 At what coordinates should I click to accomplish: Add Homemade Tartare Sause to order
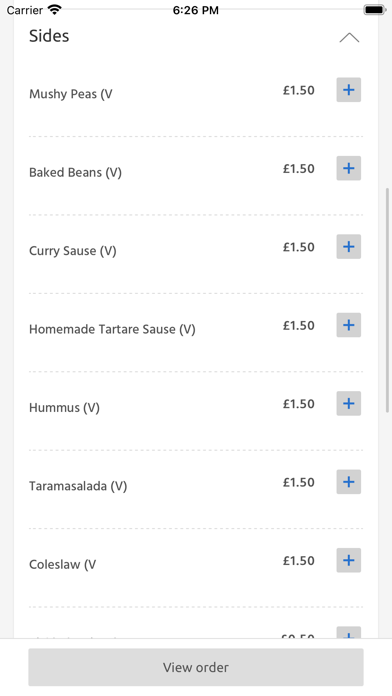click(348, 325)
